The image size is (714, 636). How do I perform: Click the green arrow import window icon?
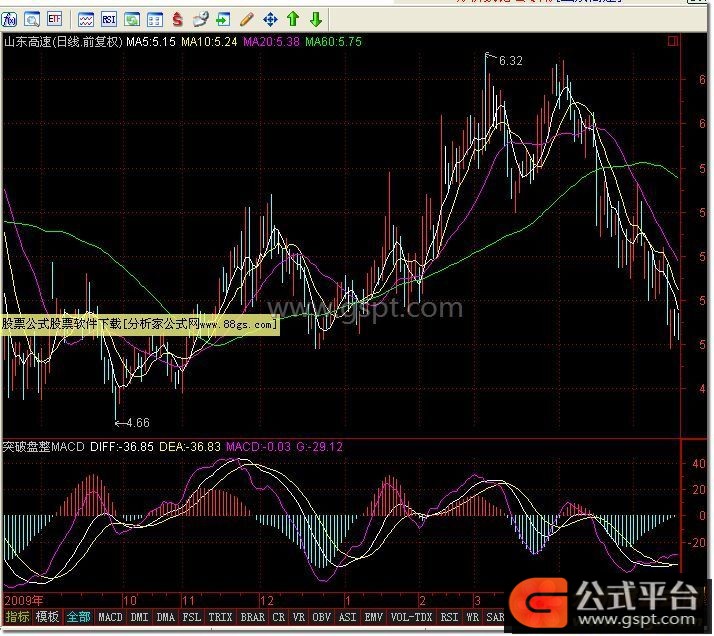[223, 20]
